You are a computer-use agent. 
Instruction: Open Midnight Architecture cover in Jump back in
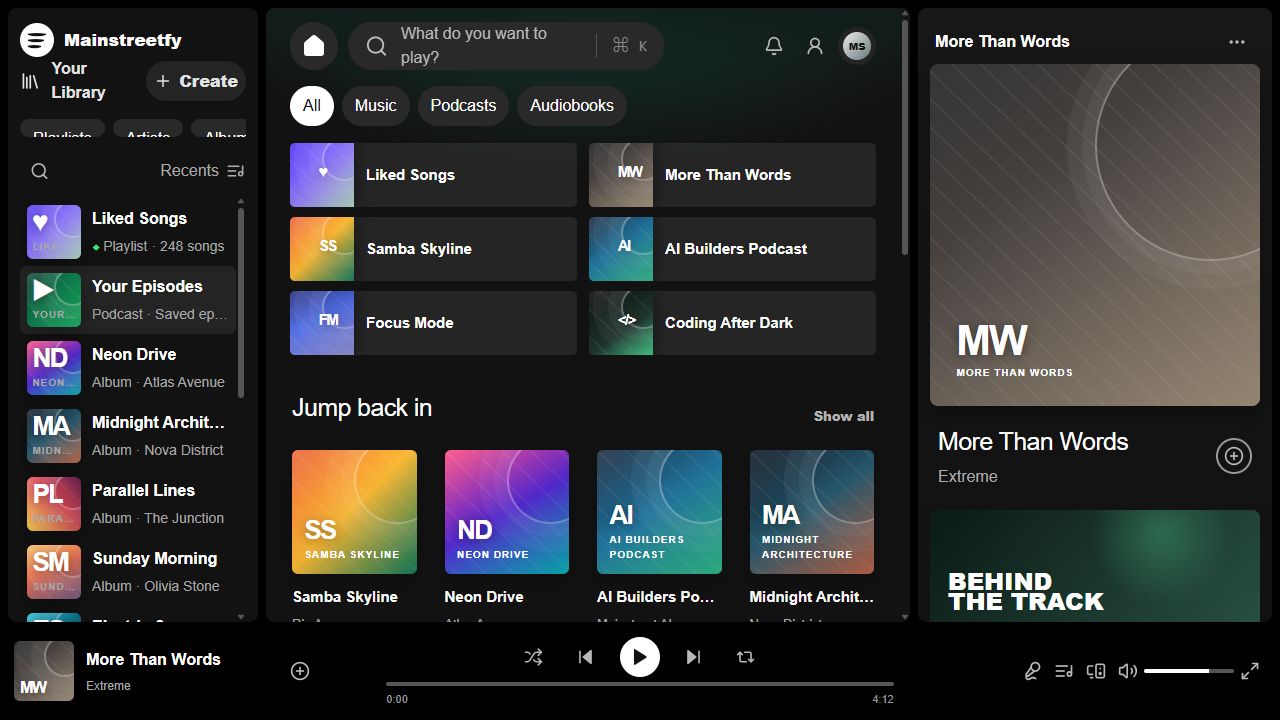tap(812, 512)
